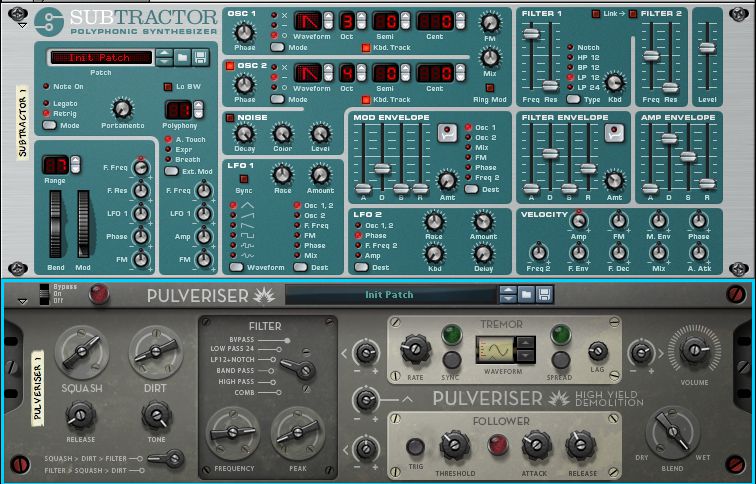The height and width of the screenshot is (484, 756).
Task: Toggle the Osc 2 enable button
Action: click(x=230, y=66)
